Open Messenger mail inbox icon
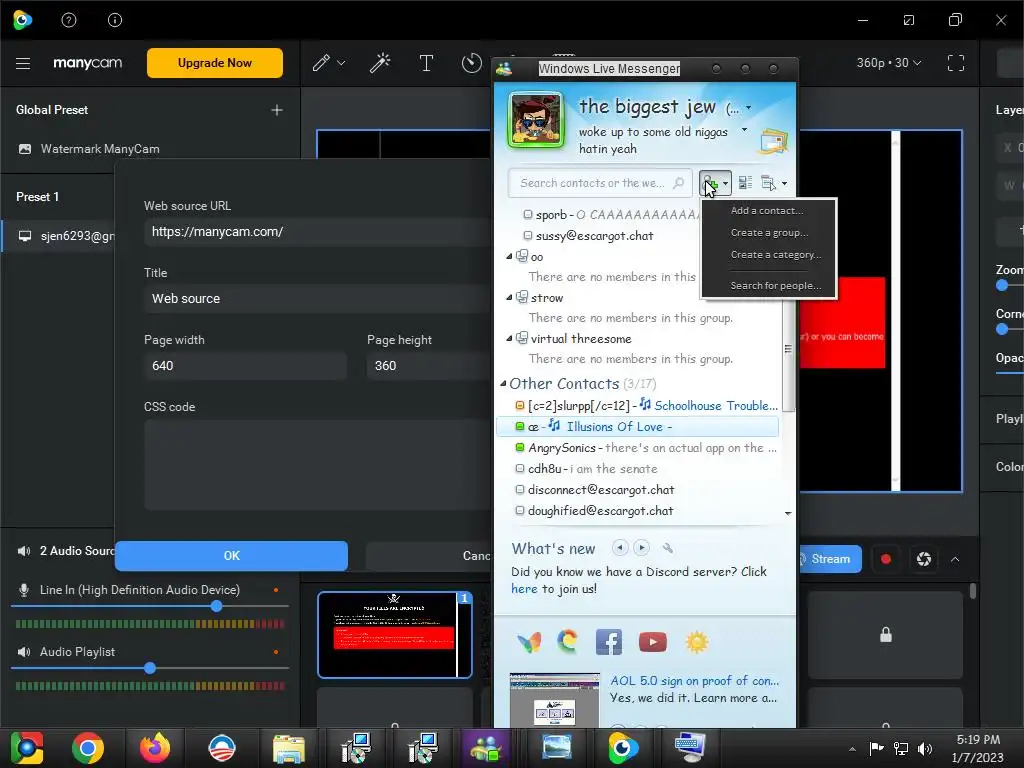1024x768 pixels. [x=773, y=141]
